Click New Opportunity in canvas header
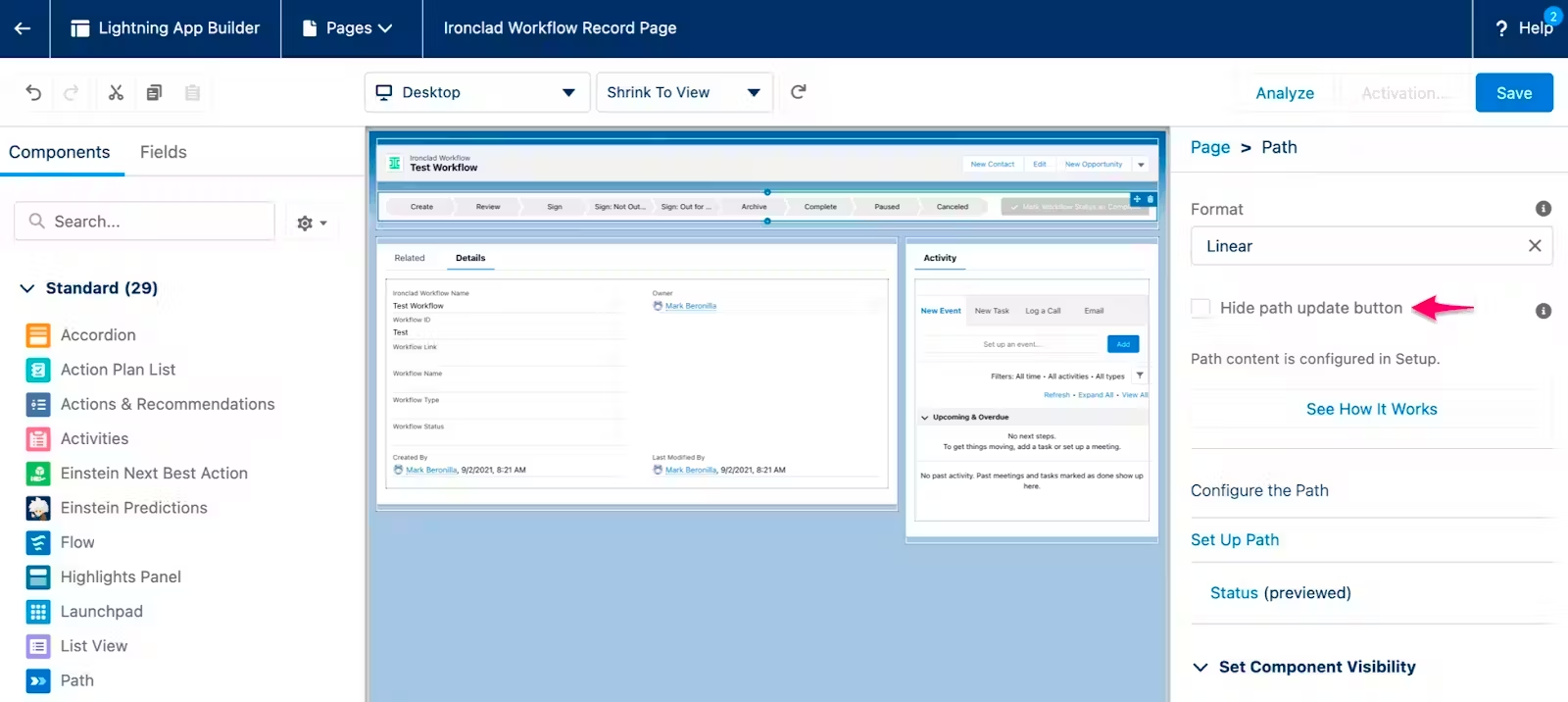 [1094, 164]
